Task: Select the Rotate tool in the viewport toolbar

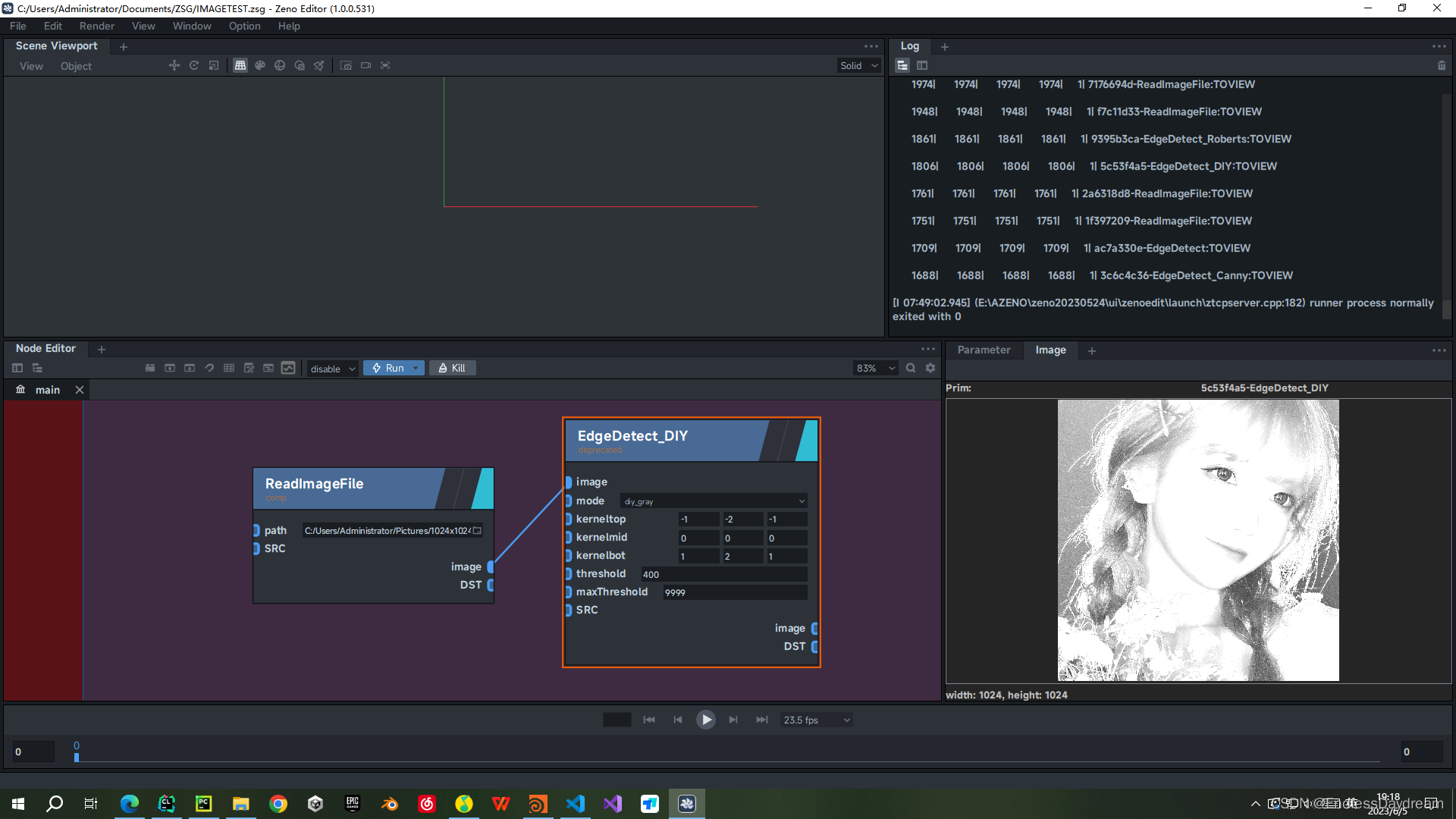Action: [194, 65]
